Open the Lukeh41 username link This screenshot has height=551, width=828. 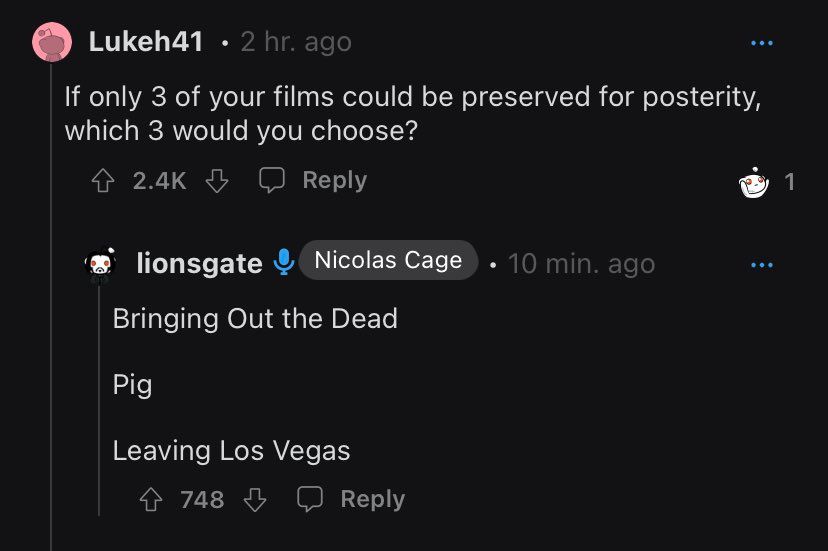pyautogui.click(x=146, y=41)
